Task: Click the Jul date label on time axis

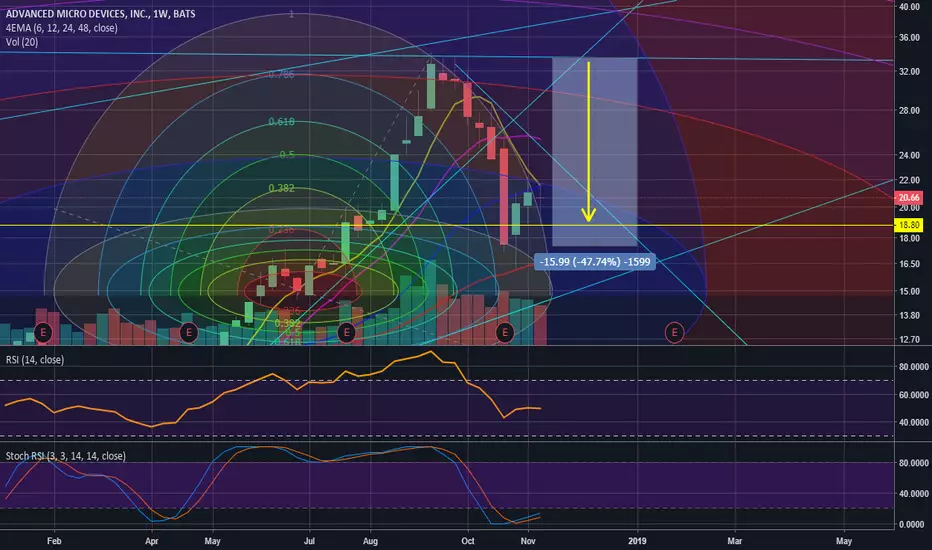Action: coord(309,541)
